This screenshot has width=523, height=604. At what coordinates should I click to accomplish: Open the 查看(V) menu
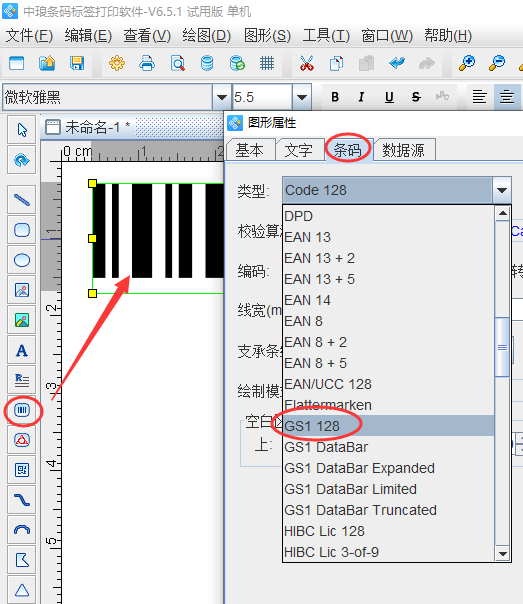point(147,36)
